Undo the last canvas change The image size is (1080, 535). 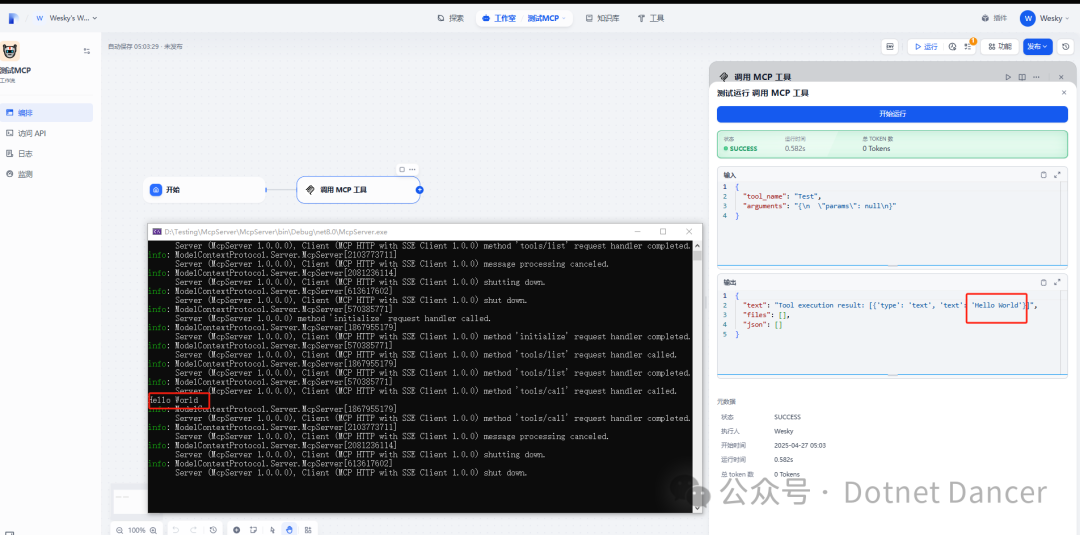176,529
